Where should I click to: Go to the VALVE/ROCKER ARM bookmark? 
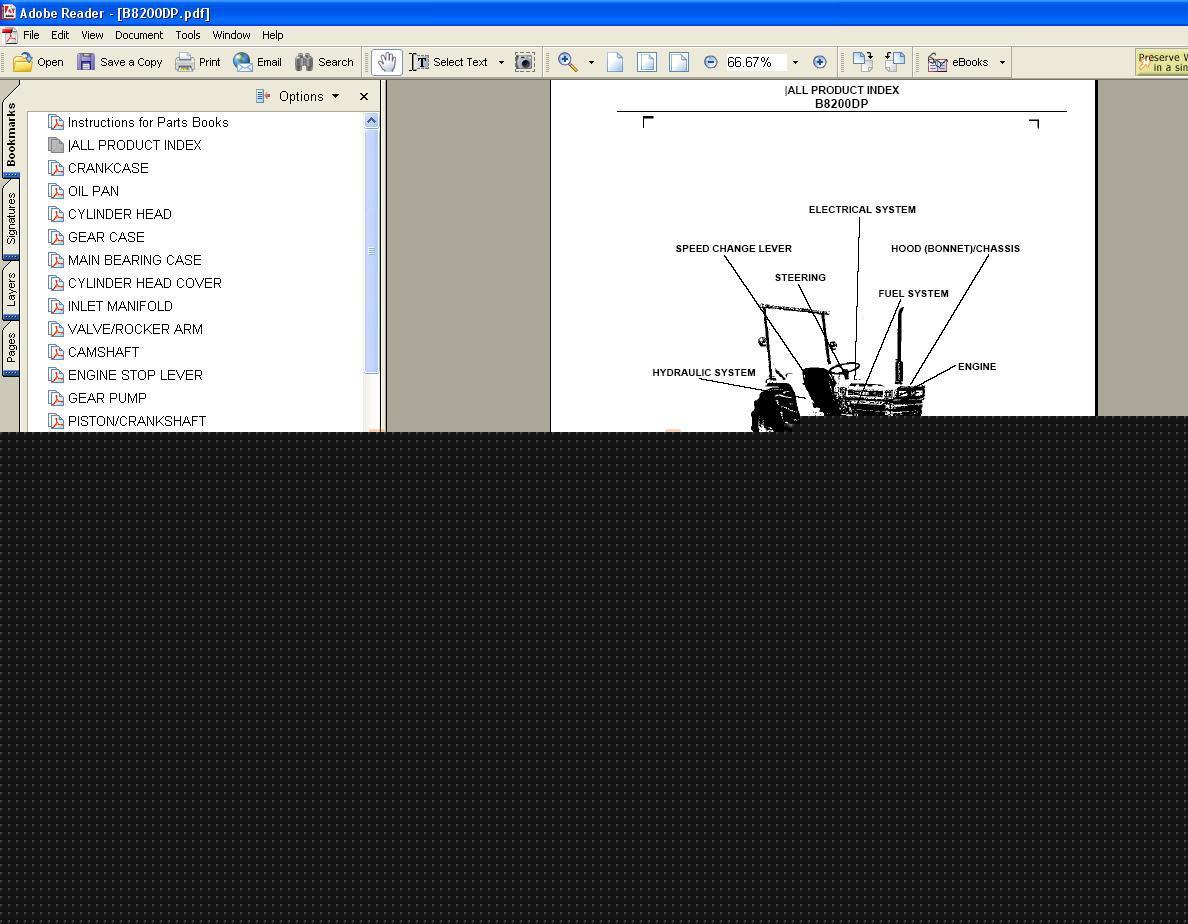pyautogui.click(x=135, y=329)
